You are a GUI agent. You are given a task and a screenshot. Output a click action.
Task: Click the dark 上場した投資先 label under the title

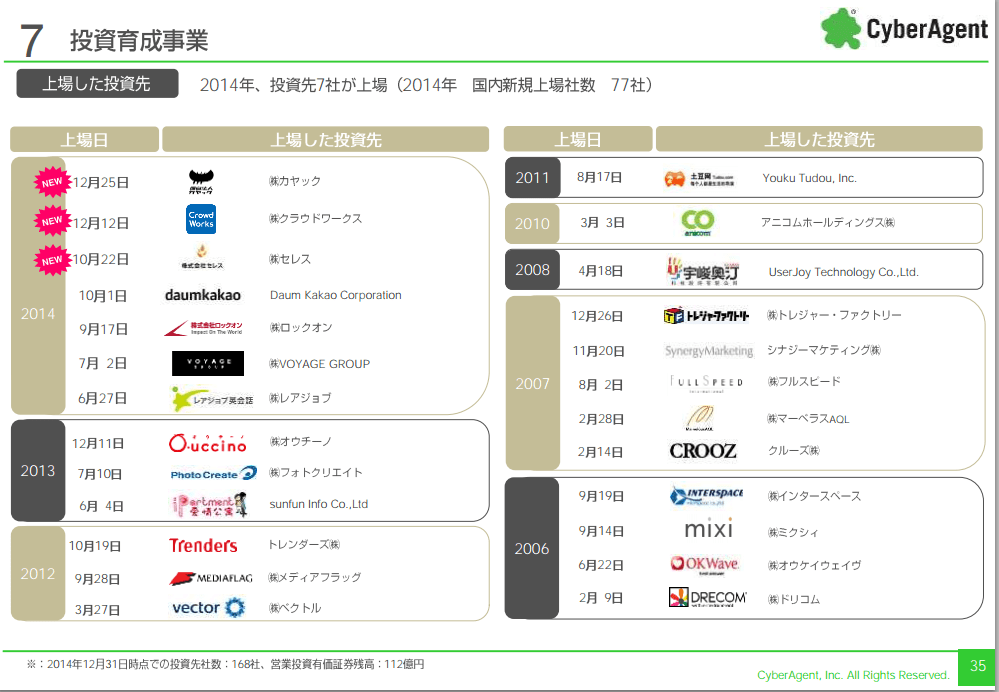(97, 84)
